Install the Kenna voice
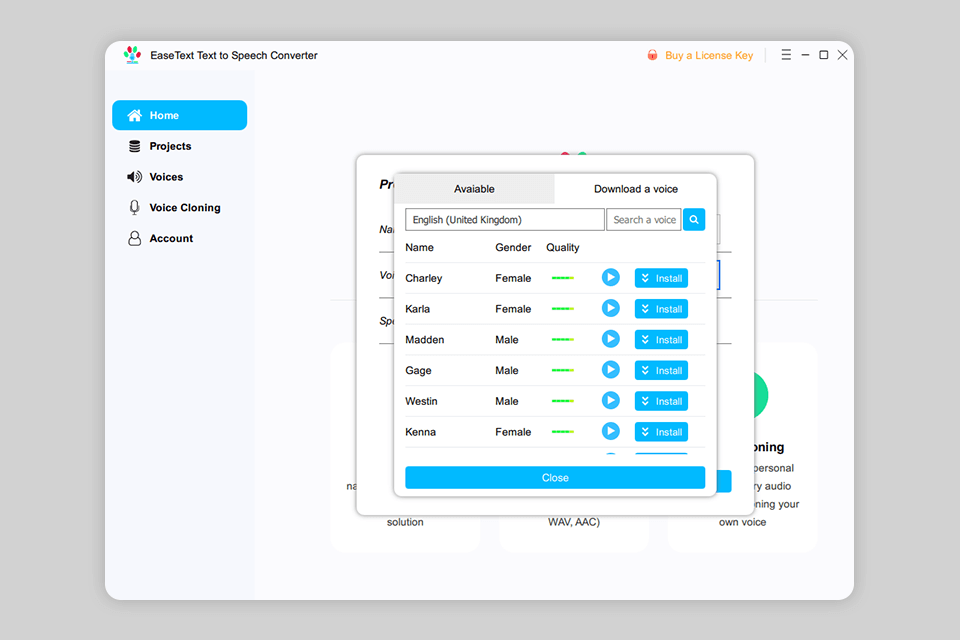This screenshot has height=640, width=960. (661, 432)
